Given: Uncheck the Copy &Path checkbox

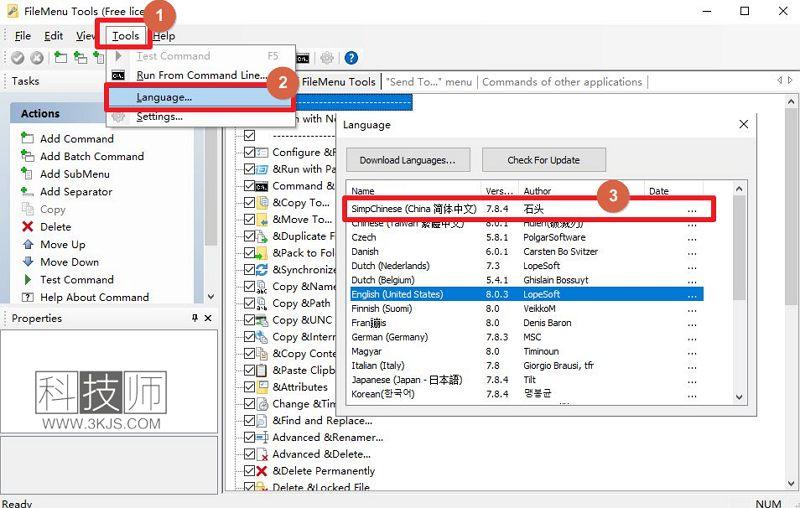Looking at the screenshot, I should coord(249,303).
